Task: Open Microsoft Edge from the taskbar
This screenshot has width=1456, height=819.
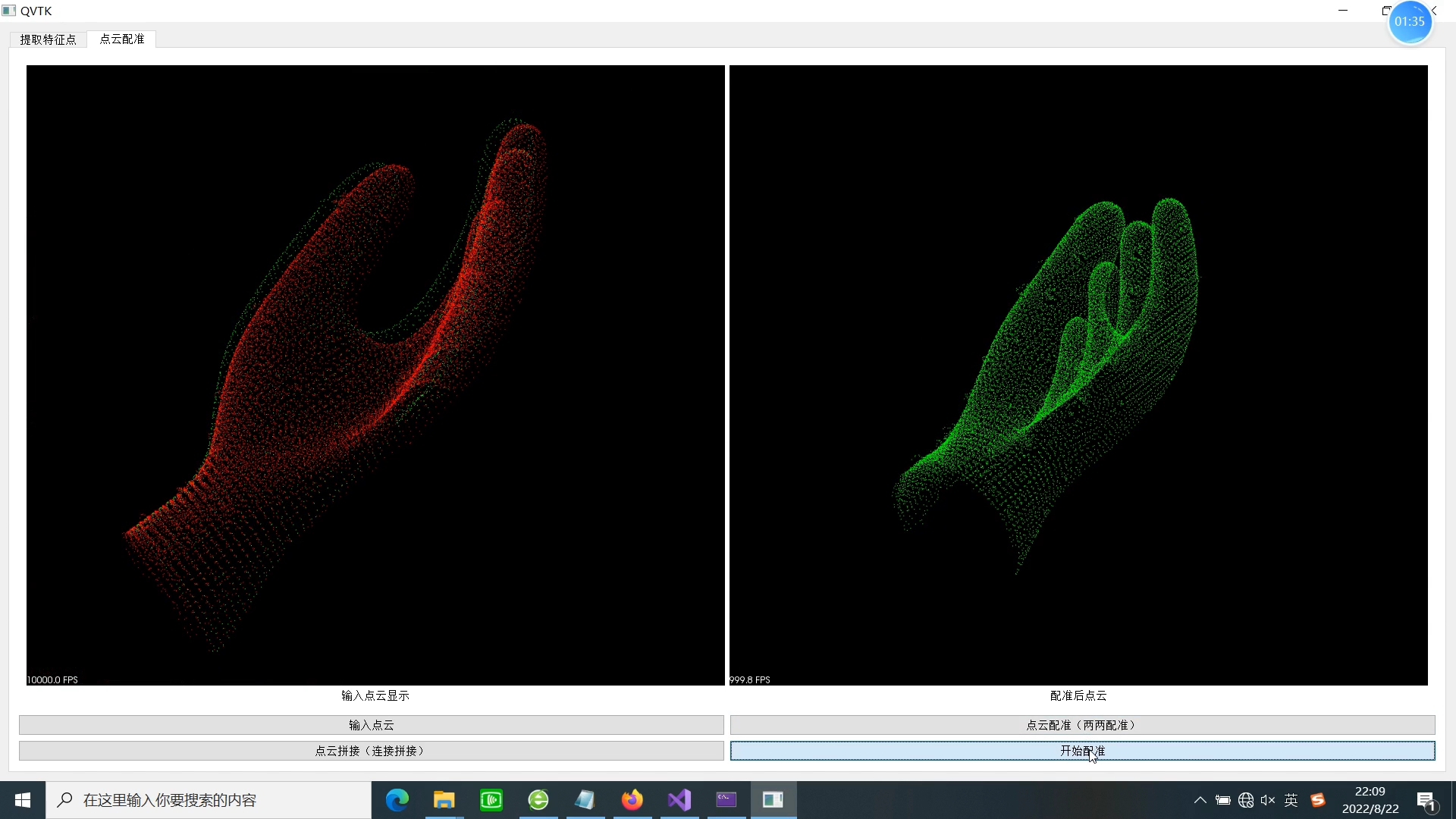Action: click(397, 800)
